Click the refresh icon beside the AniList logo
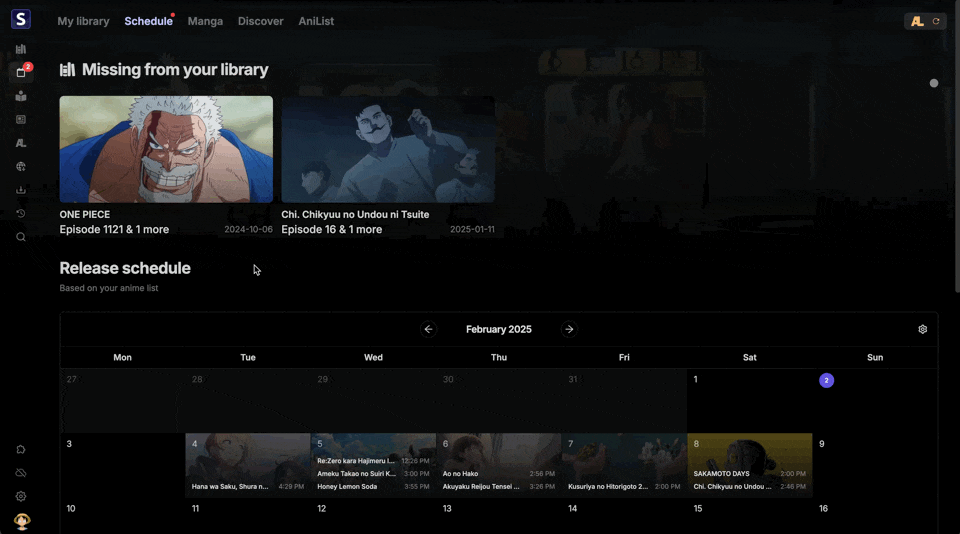The width and height of the screenshot is (960, 534). click(936, 21)
